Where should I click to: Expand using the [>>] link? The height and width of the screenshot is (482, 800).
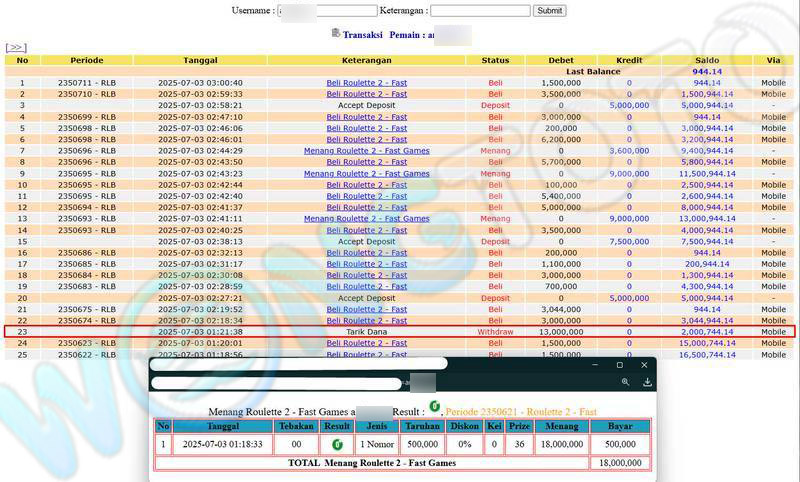click(16, 47)
